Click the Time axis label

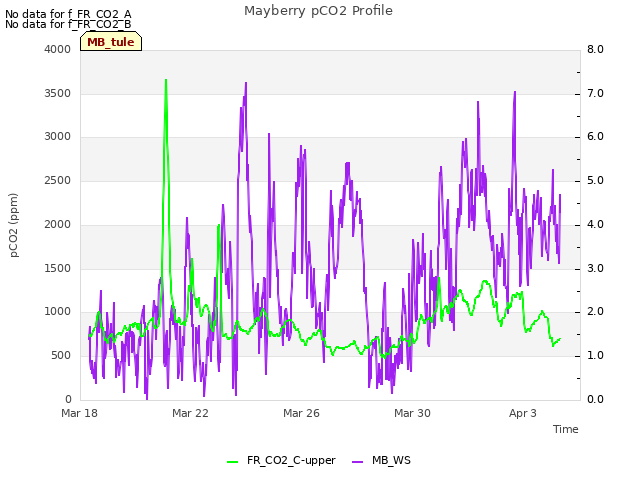(x=566, y=429)
